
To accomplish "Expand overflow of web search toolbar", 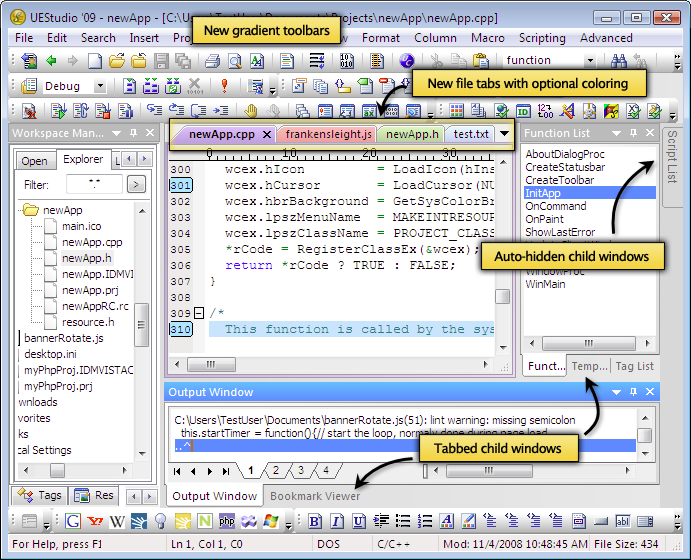I will [x=288, y=526].
